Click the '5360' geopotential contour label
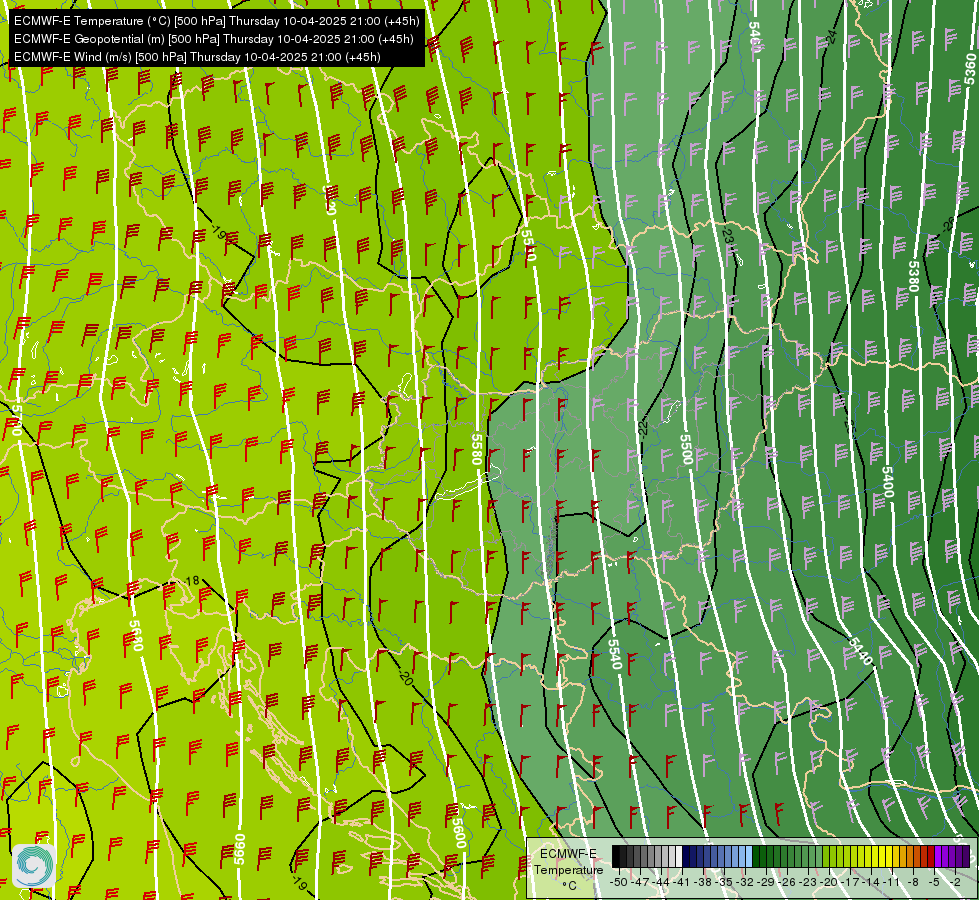This screenshot has height=900, width=979. tap(970, 69)
